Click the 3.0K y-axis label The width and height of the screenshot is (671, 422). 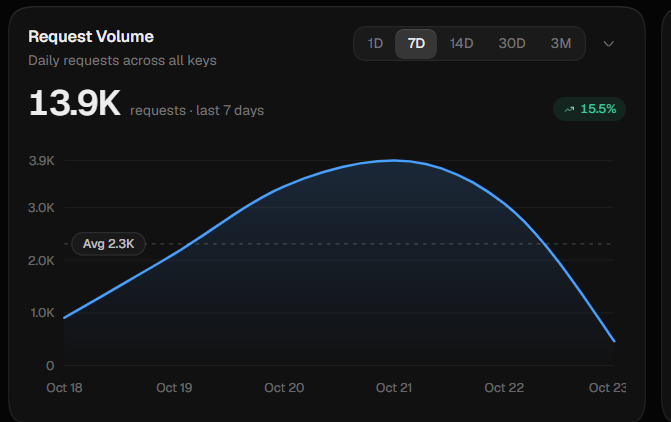coord(42,208)
